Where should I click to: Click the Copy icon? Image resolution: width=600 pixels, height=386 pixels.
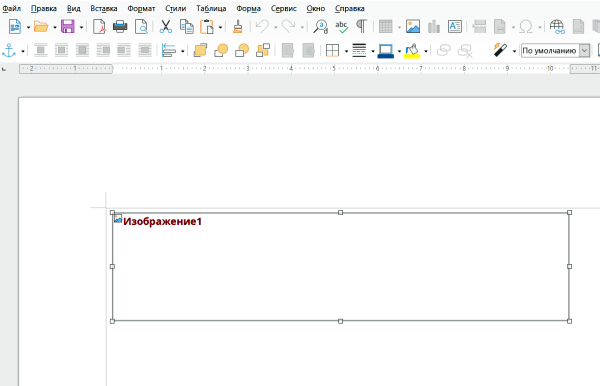pyautogui.click(x=187, y=27)
